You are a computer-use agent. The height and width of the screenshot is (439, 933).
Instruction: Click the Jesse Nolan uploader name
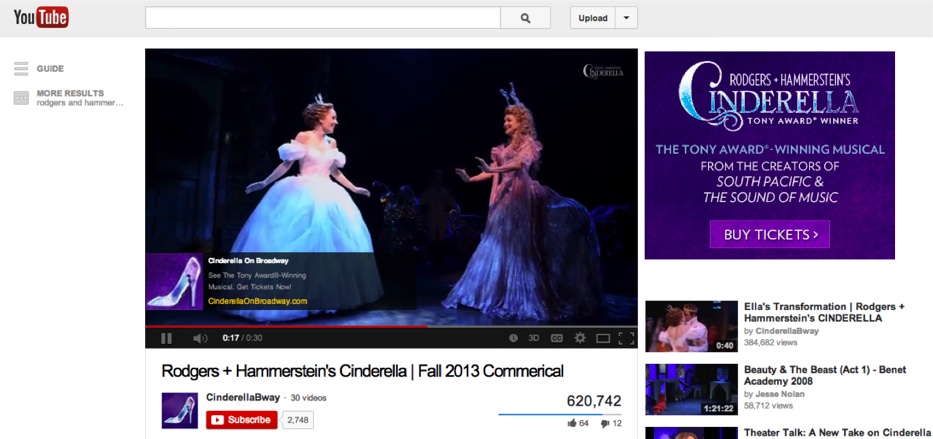point(780,394)
